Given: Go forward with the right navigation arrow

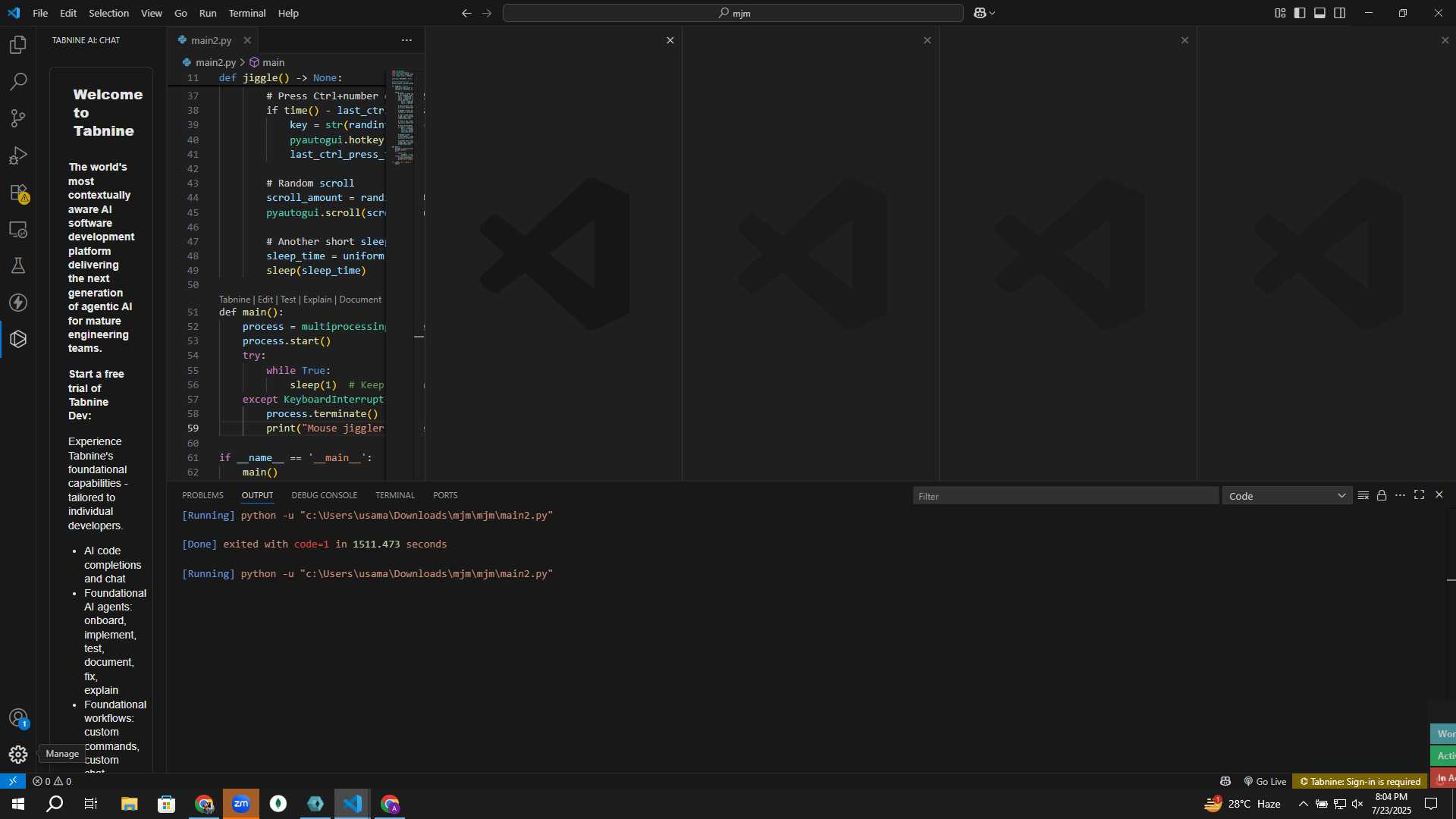Looking at the screenshot, I should [x=487, y=13].
